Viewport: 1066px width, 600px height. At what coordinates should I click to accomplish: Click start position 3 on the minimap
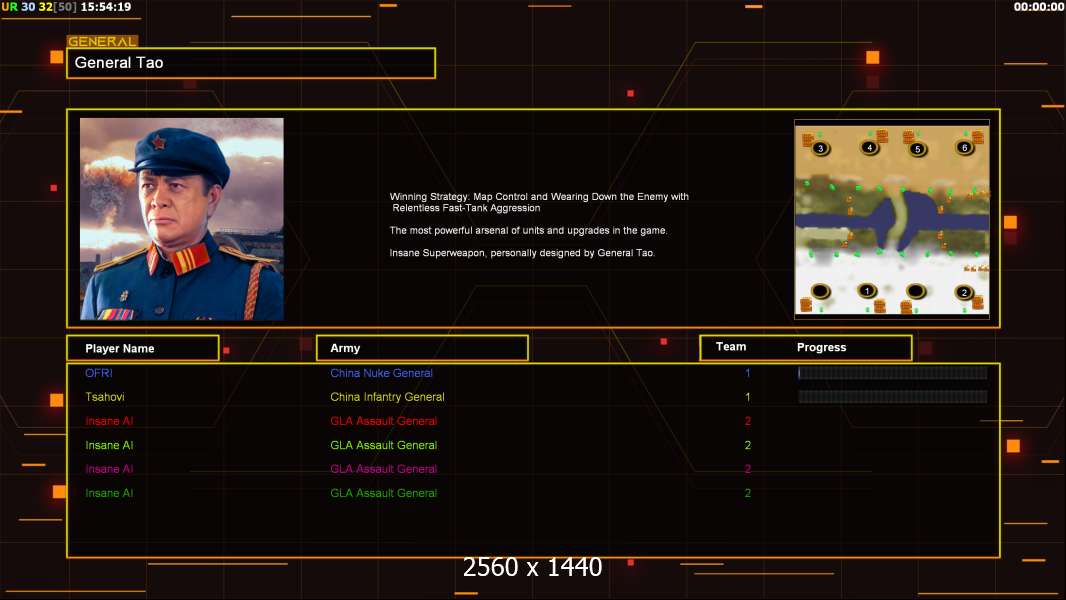821,148
